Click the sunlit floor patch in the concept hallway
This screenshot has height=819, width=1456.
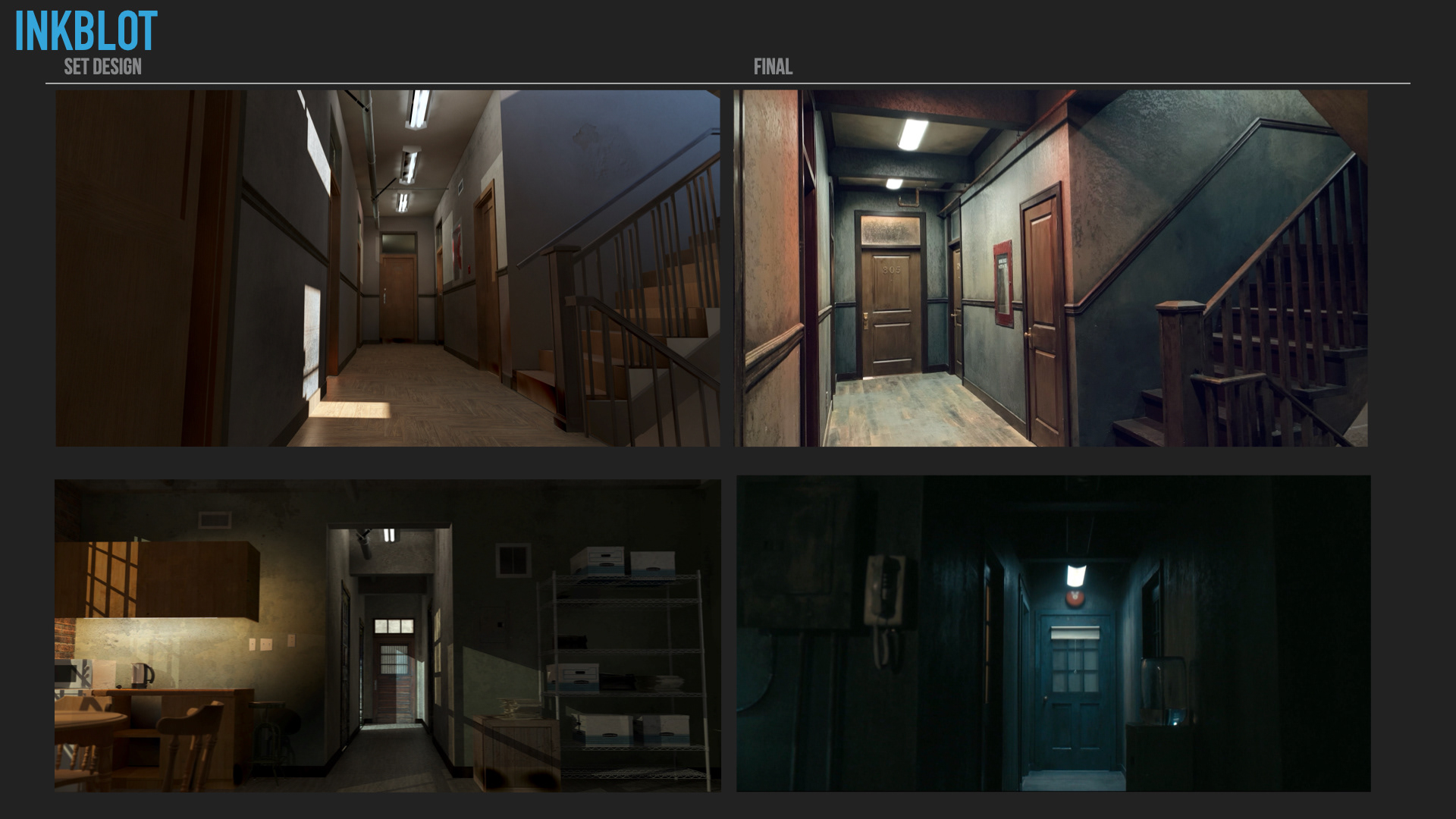click(x=350, y=410)
